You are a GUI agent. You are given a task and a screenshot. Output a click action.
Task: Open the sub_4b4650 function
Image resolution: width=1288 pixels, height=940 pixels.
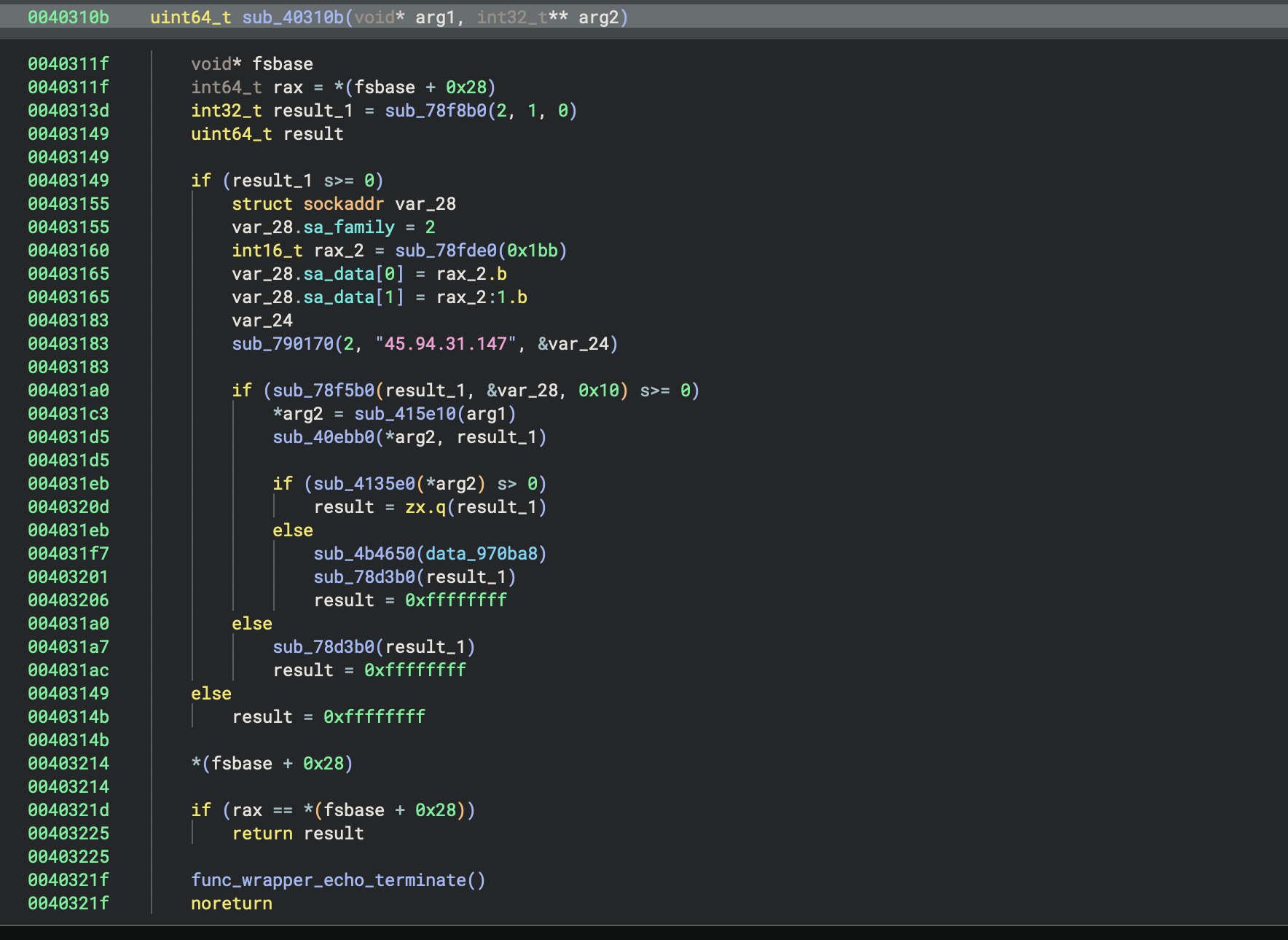click(364, 554)
